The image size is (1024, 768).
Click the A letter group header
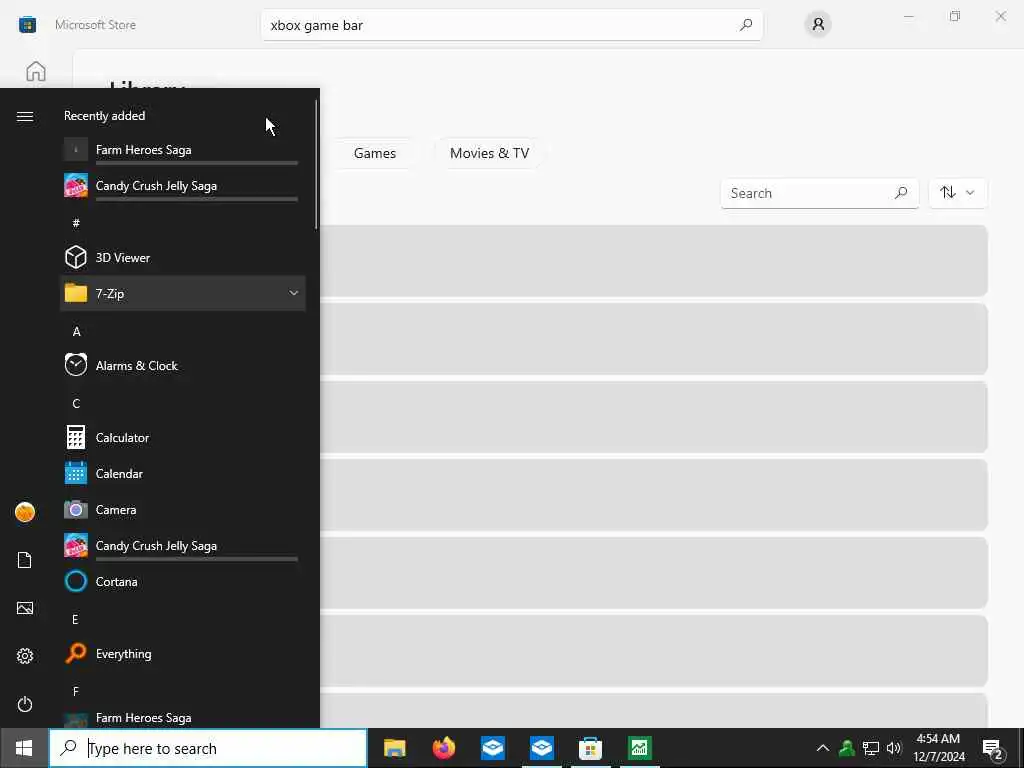tap(76, 331)
